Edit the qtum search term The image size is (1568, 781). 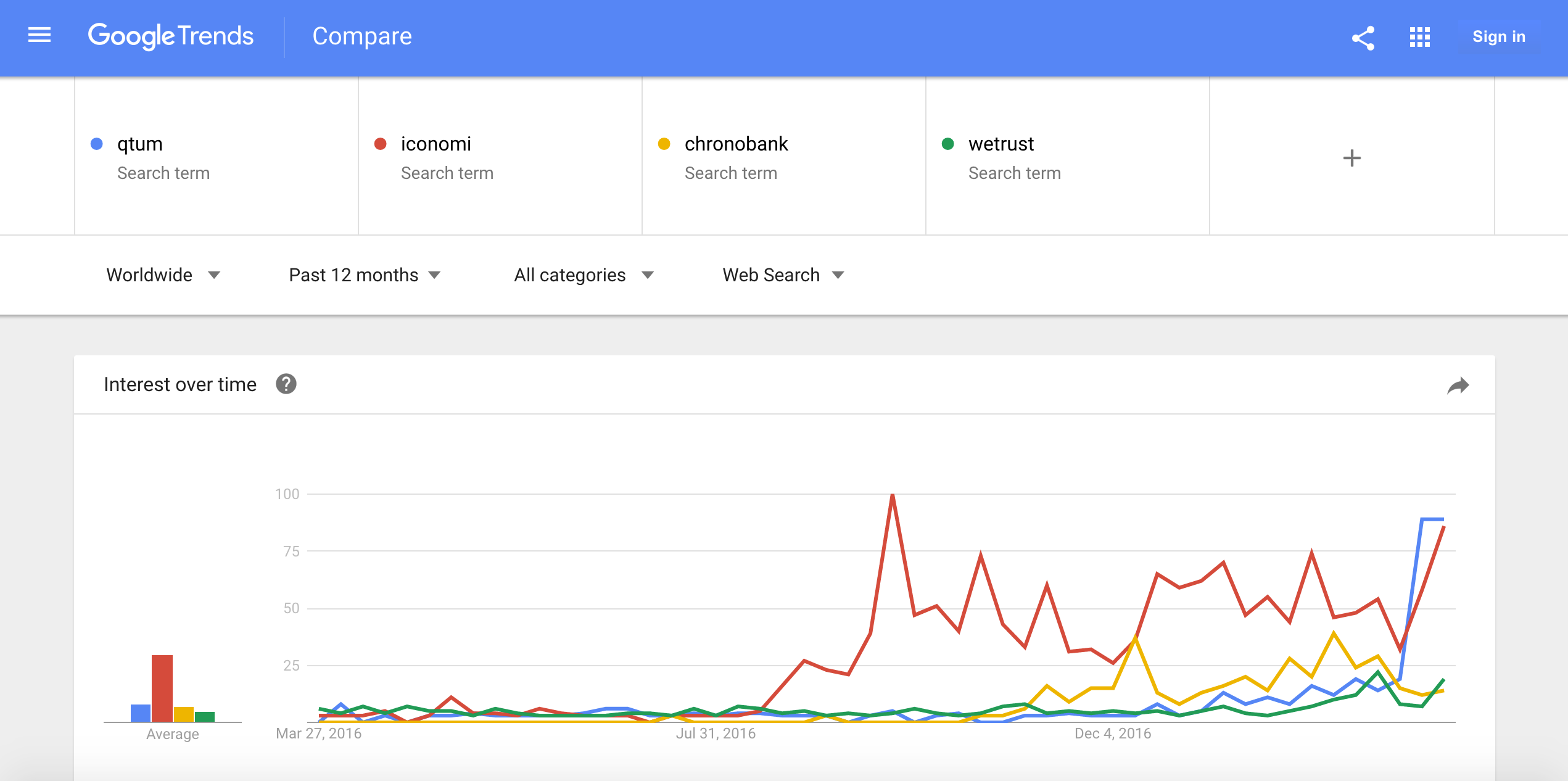pos(216,156)
